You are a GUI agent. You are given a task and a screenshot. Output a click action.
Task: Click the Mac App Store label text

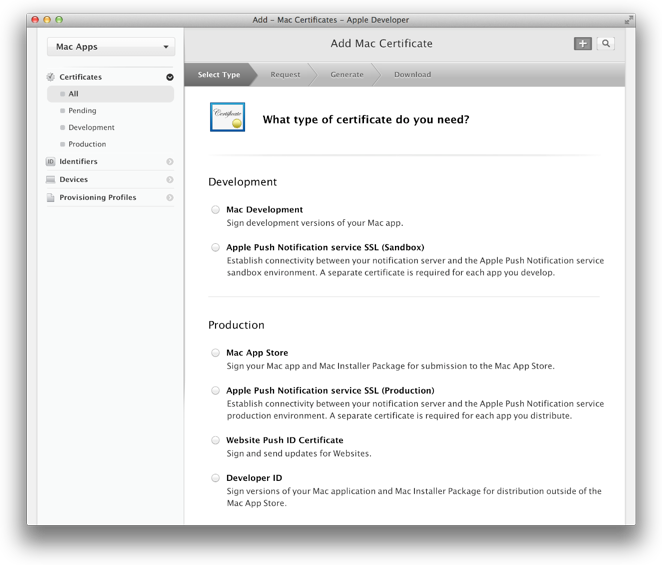(257, 353)
